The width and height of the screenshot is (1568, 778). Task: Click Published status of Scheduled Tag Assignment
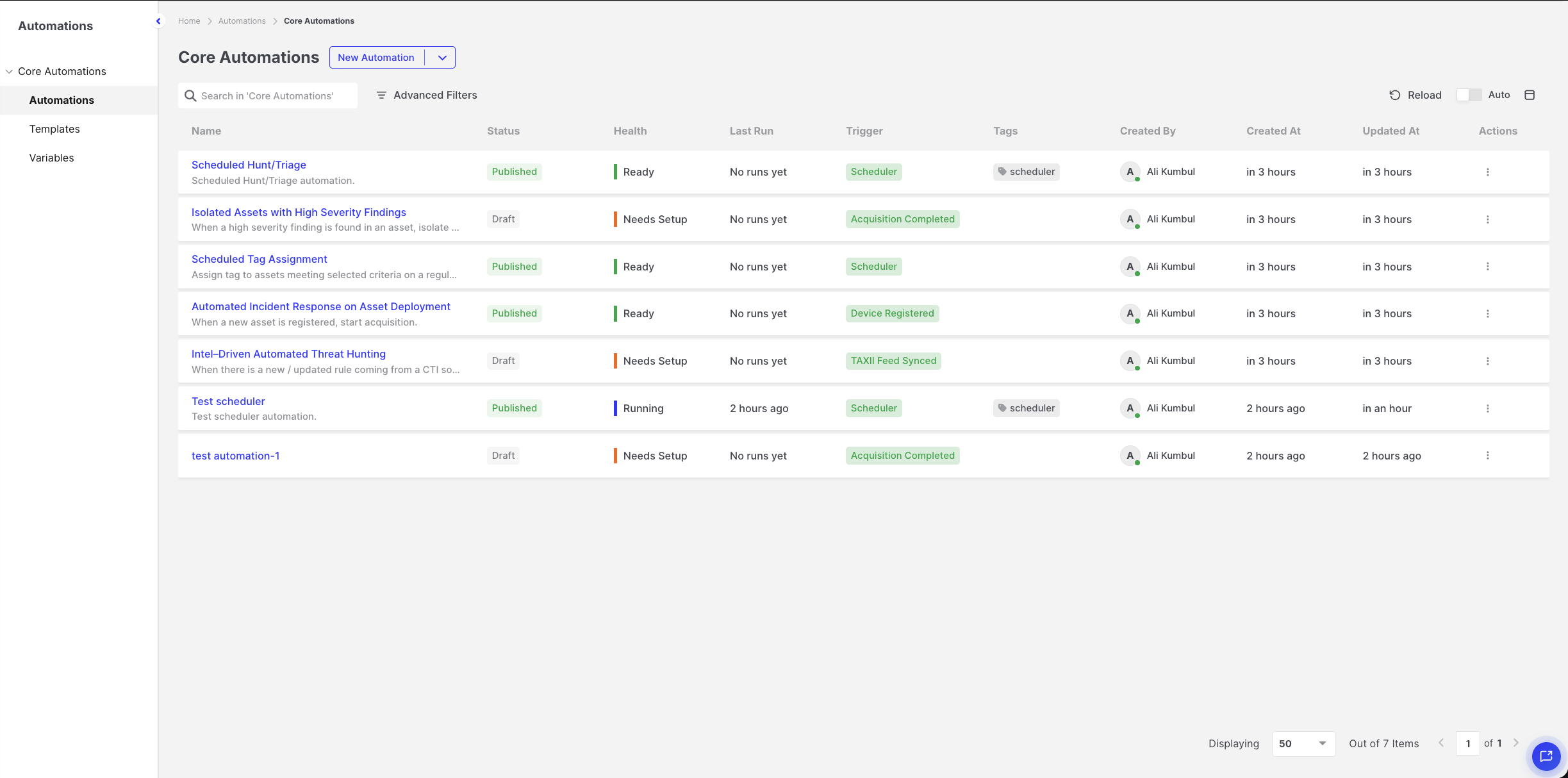point(514,267)
